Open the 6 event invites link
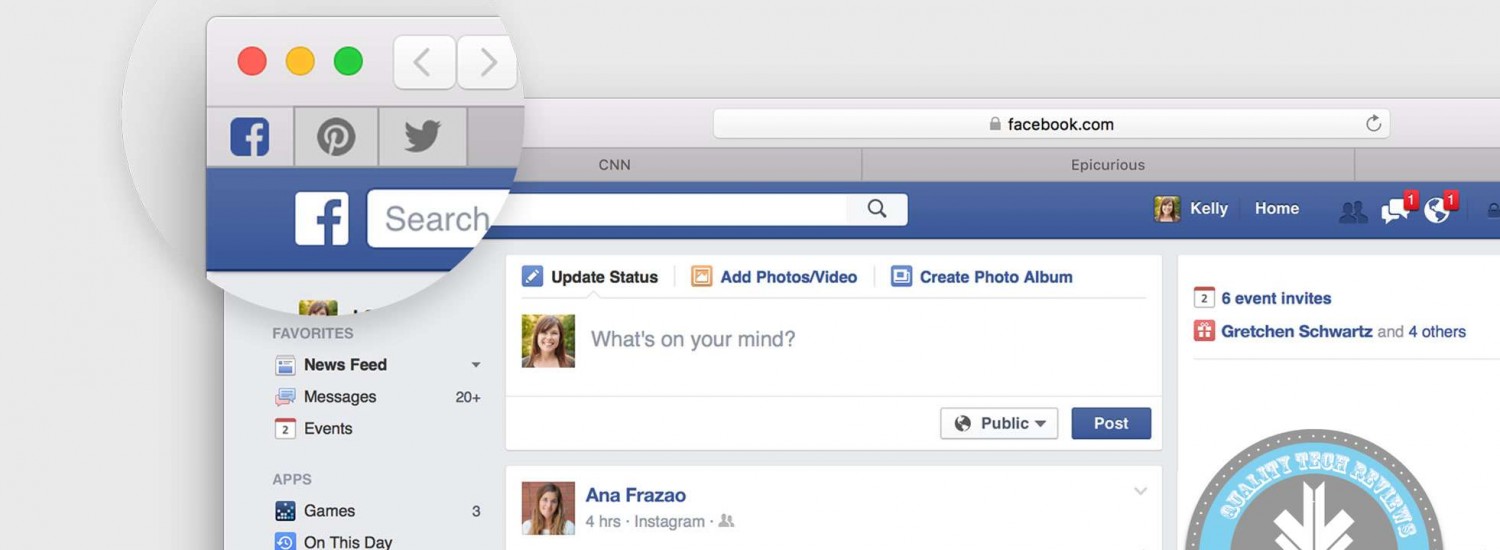 click(x=1276, y=298)
